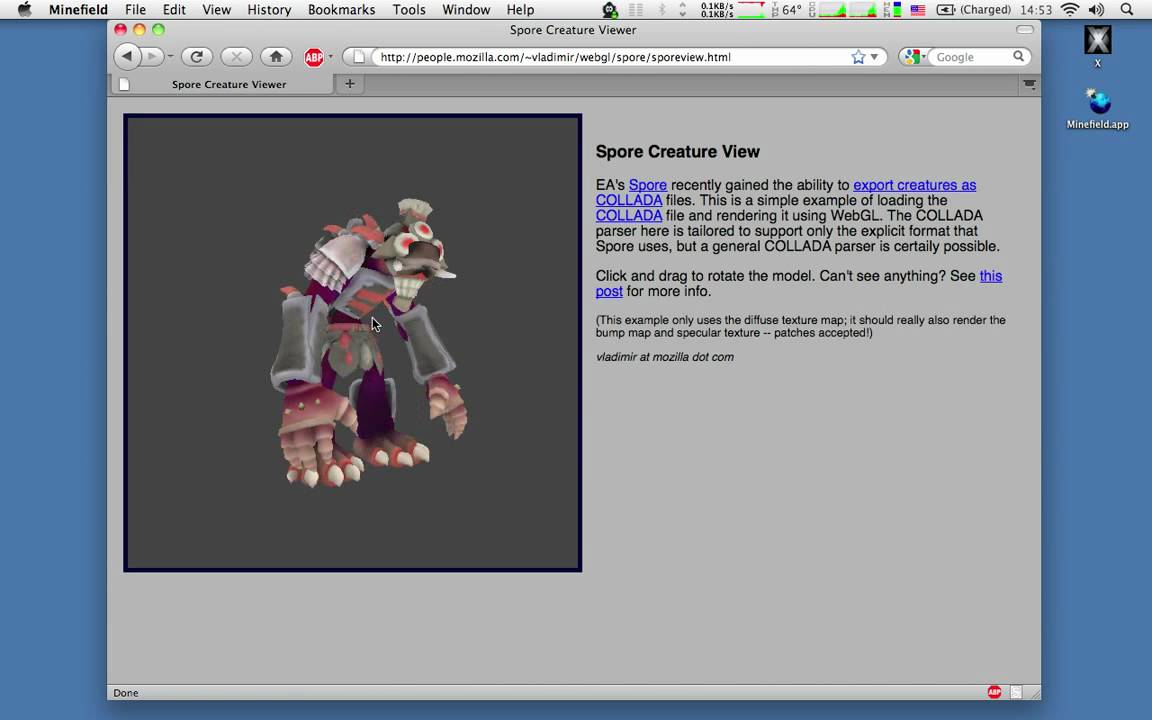This screenshot has width=1152, height=720.
Task: Open the History menu
Action: click(x=269, y=10)
